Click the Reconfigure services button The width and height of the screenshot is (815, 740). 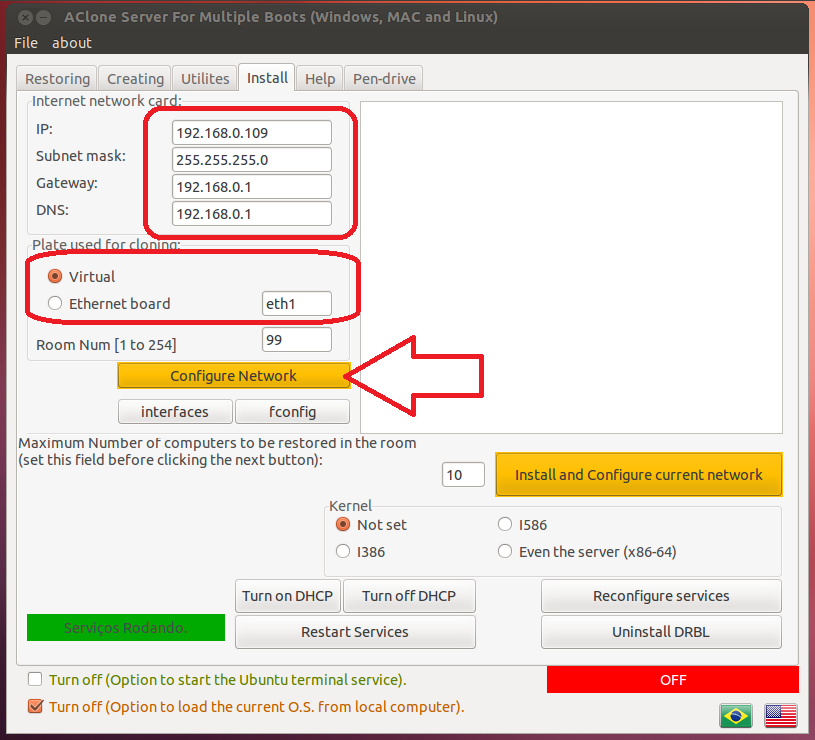pyautogui.click(x=661, y=596)
